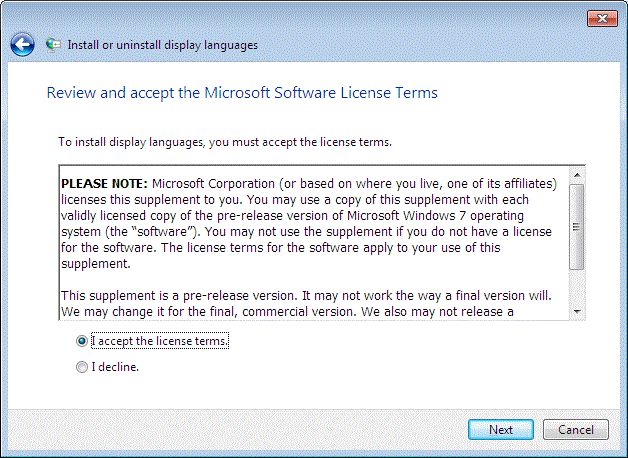Viewport: 628px width, 458px height.
Task: Click the 'I accept the license terms.' label
Action: (160, 341)
